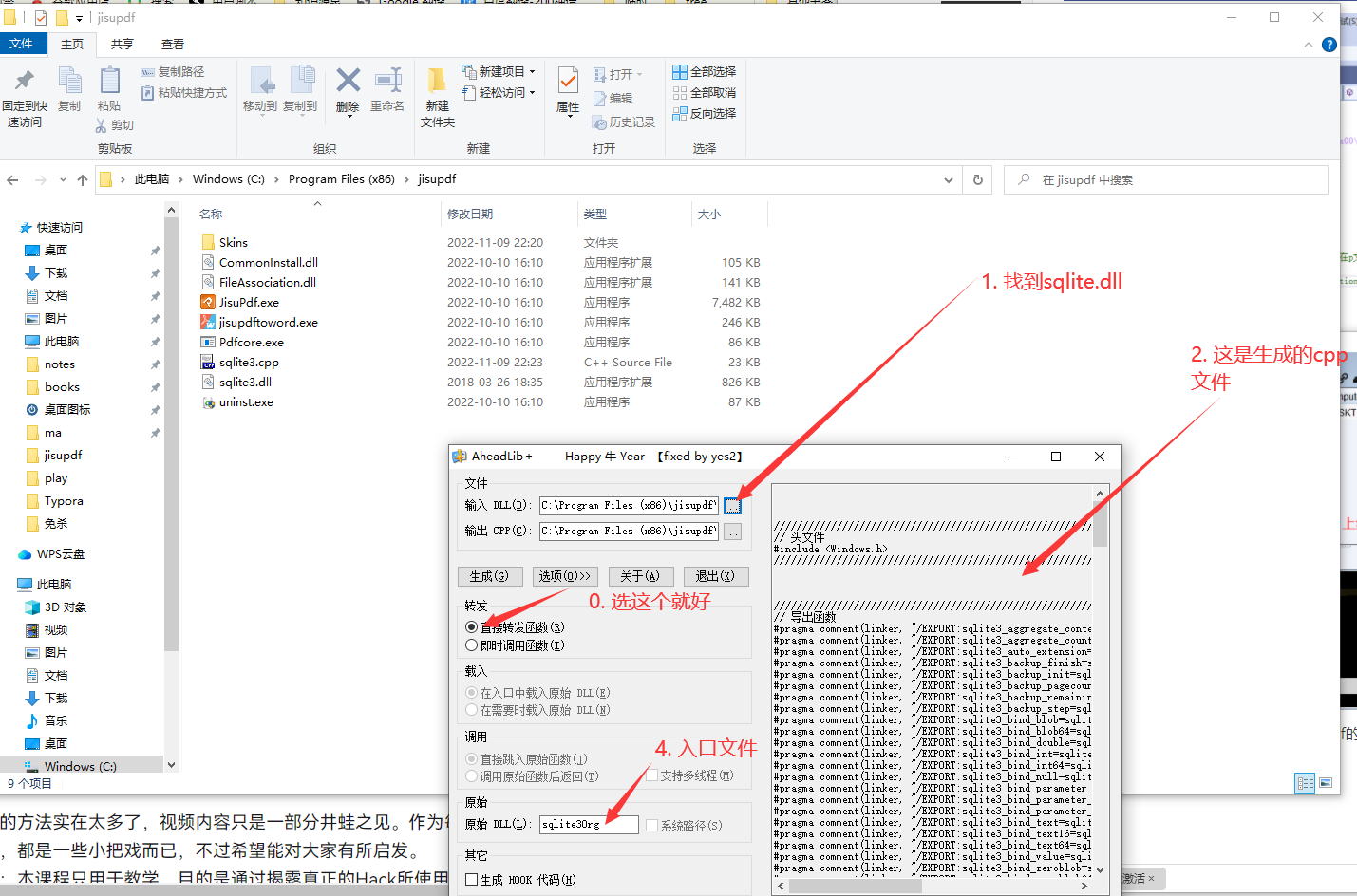
Task: Refresh the jisupdf folder view
Action: click(978, 179)
